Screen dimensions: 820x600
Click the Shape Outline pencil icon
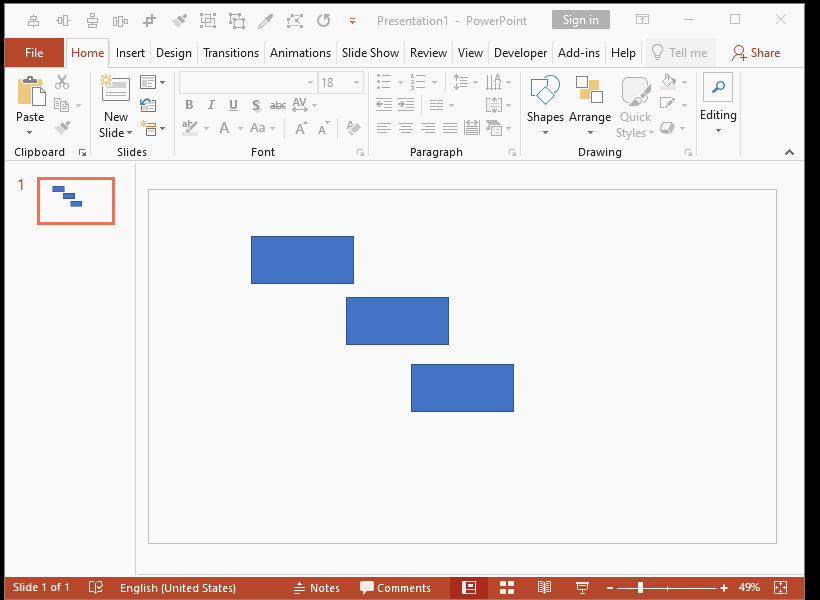pyautogui.click(x=667, y=103)
